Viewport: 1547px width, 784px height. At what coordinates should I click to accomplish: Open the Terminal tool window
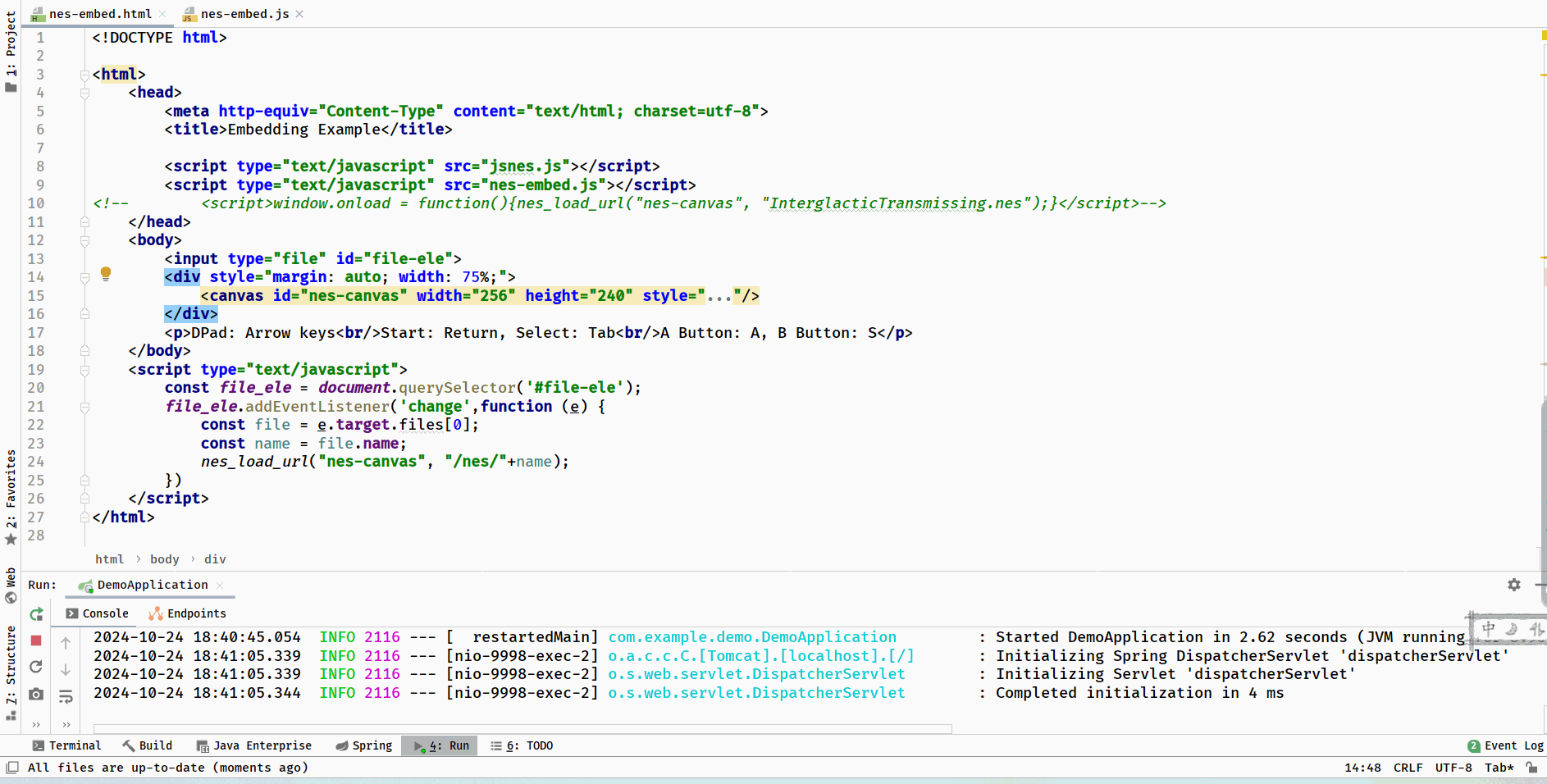[x=66, y=745]
